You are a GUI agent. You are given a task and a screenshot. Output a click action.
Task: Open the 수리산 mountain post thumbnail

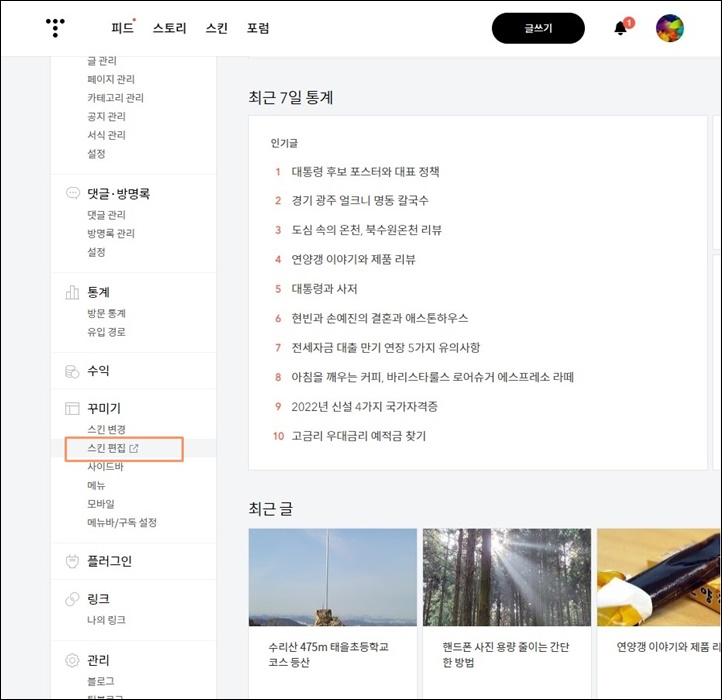coord(332,577)
